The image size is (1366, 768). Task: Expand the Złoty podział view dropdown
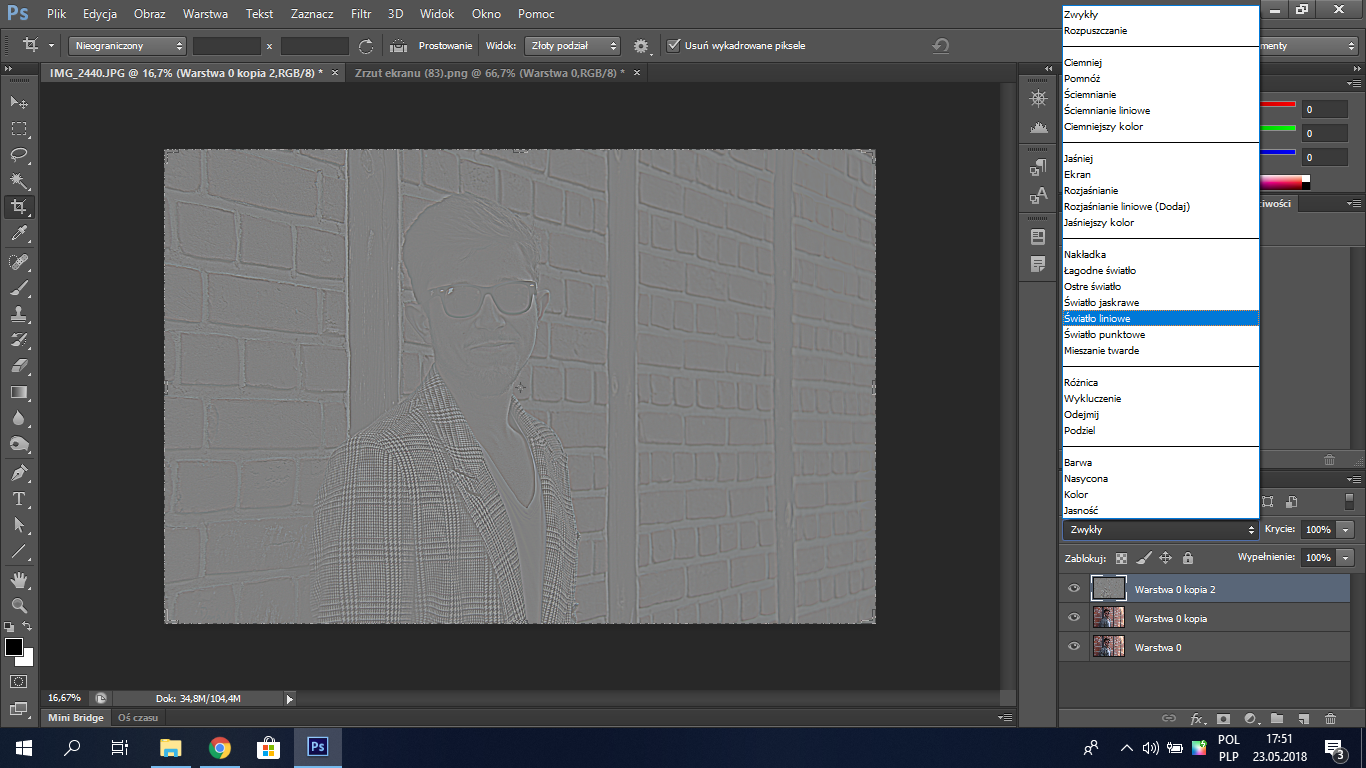coord(572,46)
